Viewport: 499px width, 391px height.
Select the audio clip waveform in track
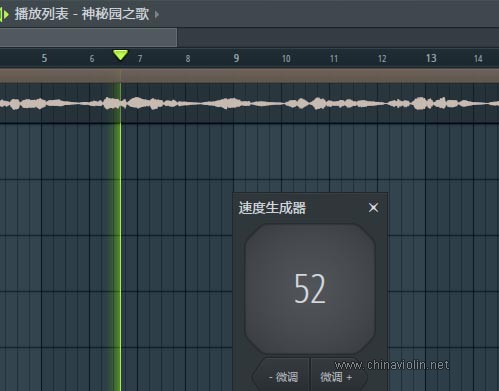click(249, 103)
